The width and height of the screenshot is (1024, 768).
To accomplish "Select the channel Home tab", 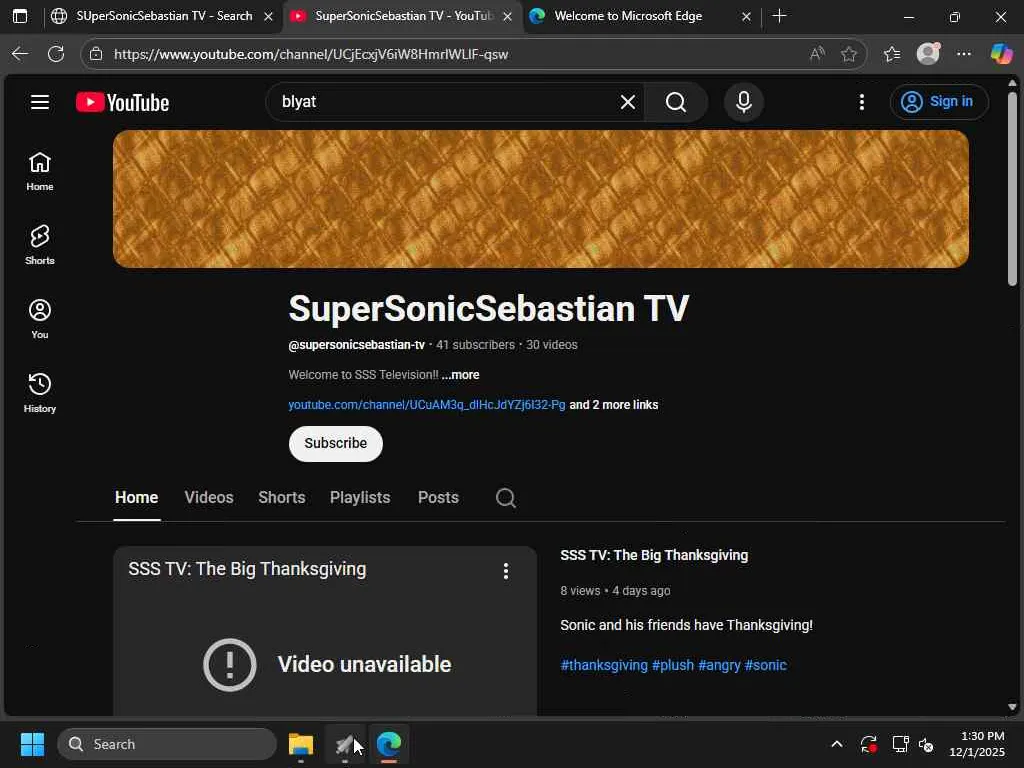I will [x=136, y=498].
